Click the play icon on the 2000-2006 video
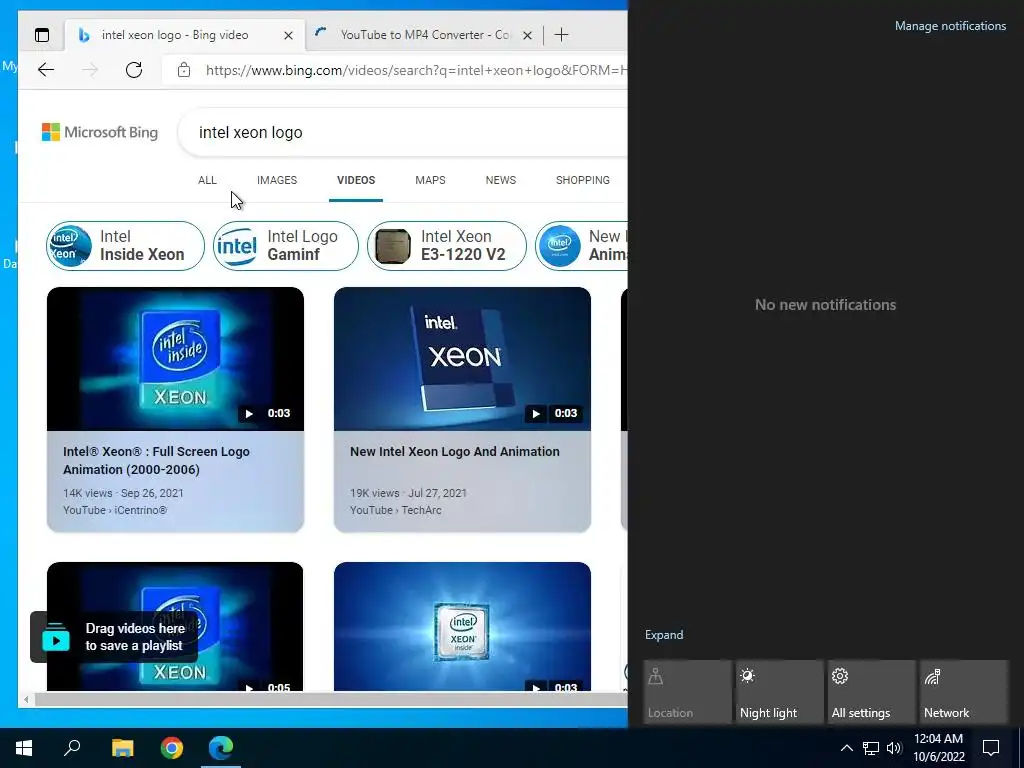This screenshot has height=768, width=1024. tap(249, 413)
